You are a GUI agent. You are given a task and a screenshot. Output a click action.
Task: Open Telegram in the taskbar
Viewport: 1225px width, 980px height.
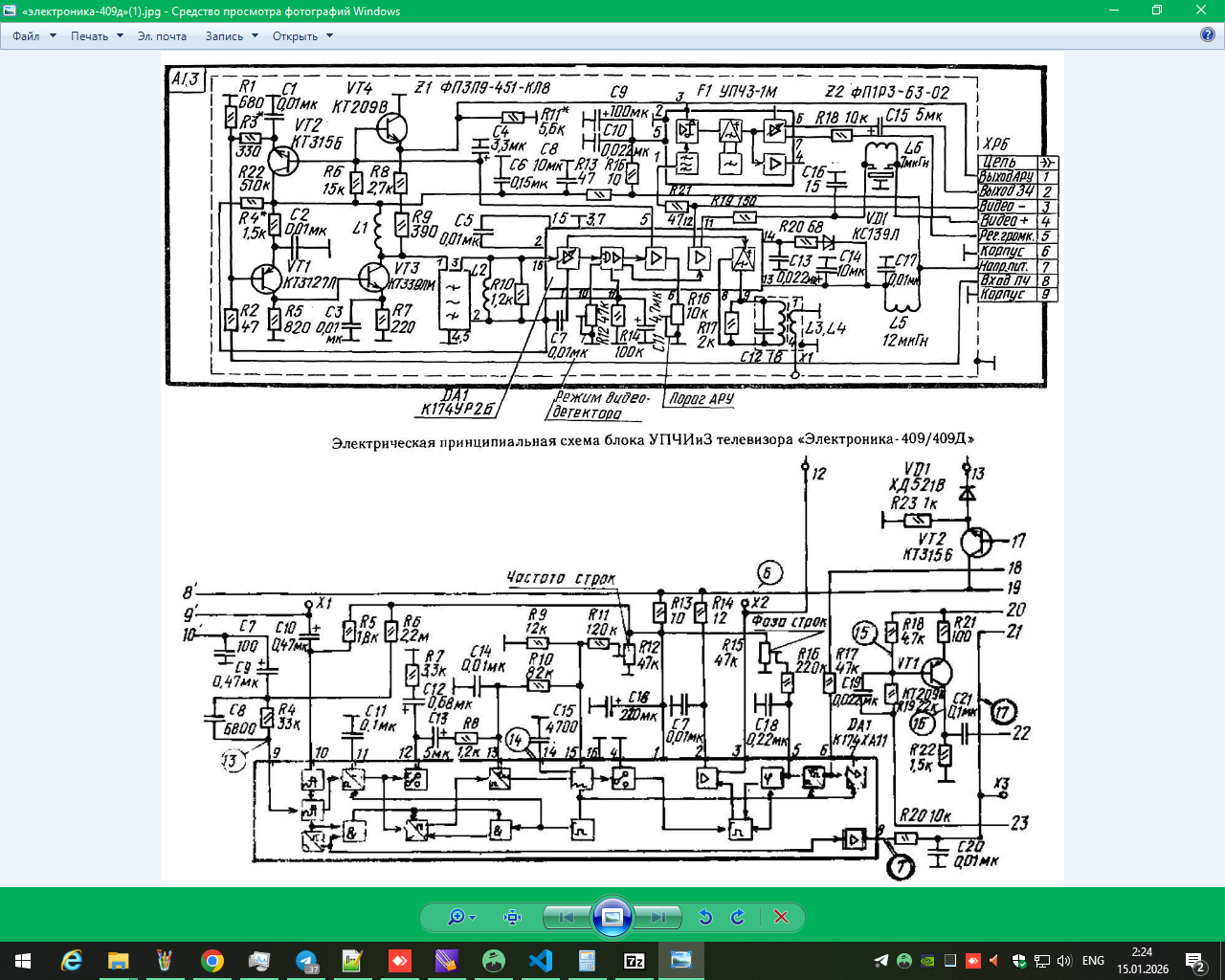tap(306, 961)
